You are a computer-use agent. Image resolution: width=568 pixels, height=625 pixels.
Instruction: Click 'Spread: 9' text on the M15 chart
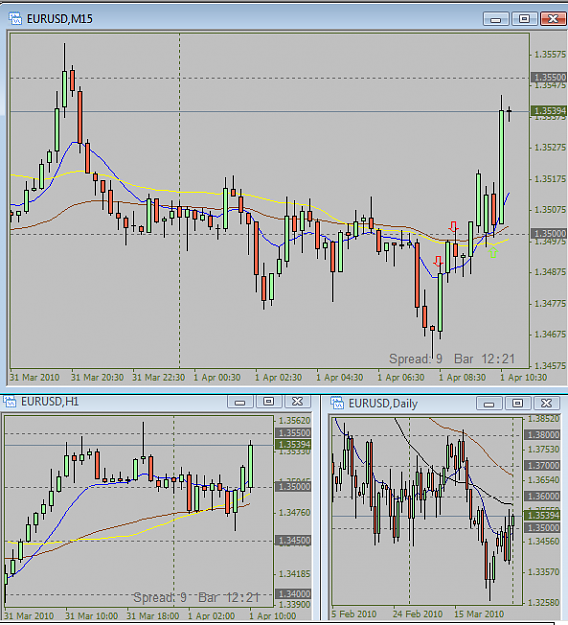click(x=416, y=359)
